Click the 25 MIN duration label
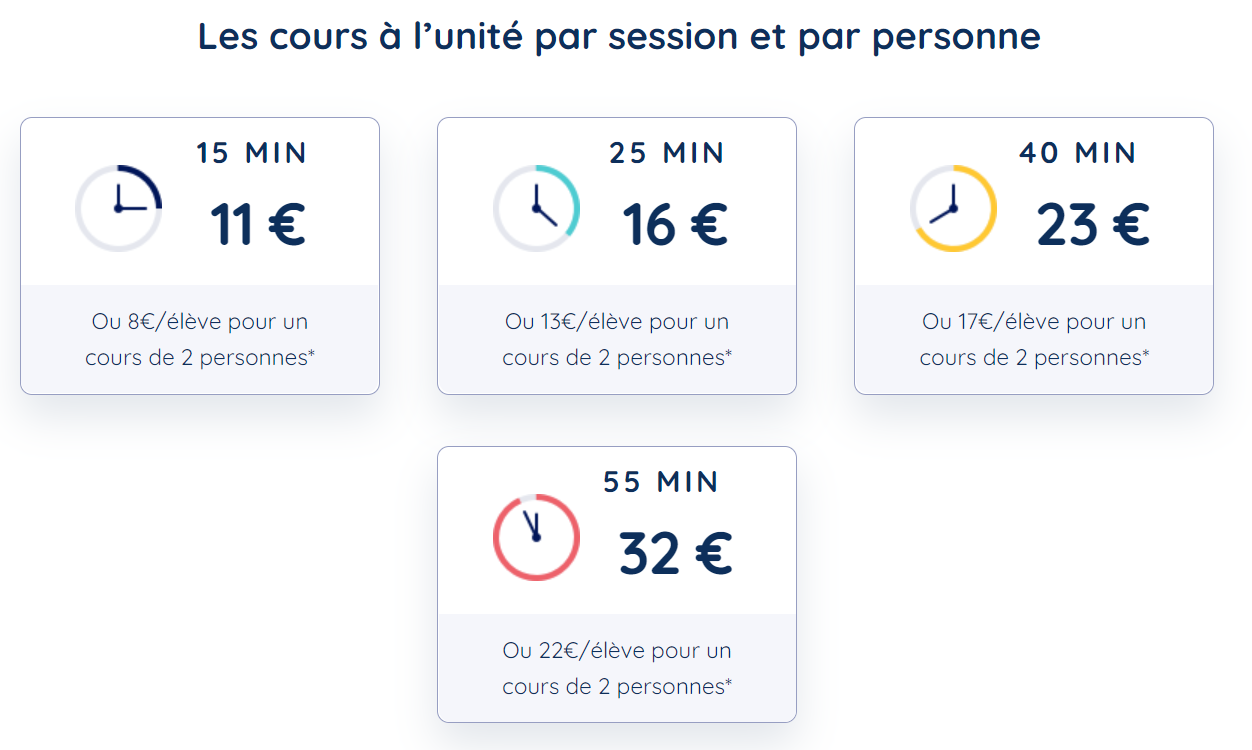The height and width of the screenshot is (750, 1252). pyautogui.click(x=667, y=153)
